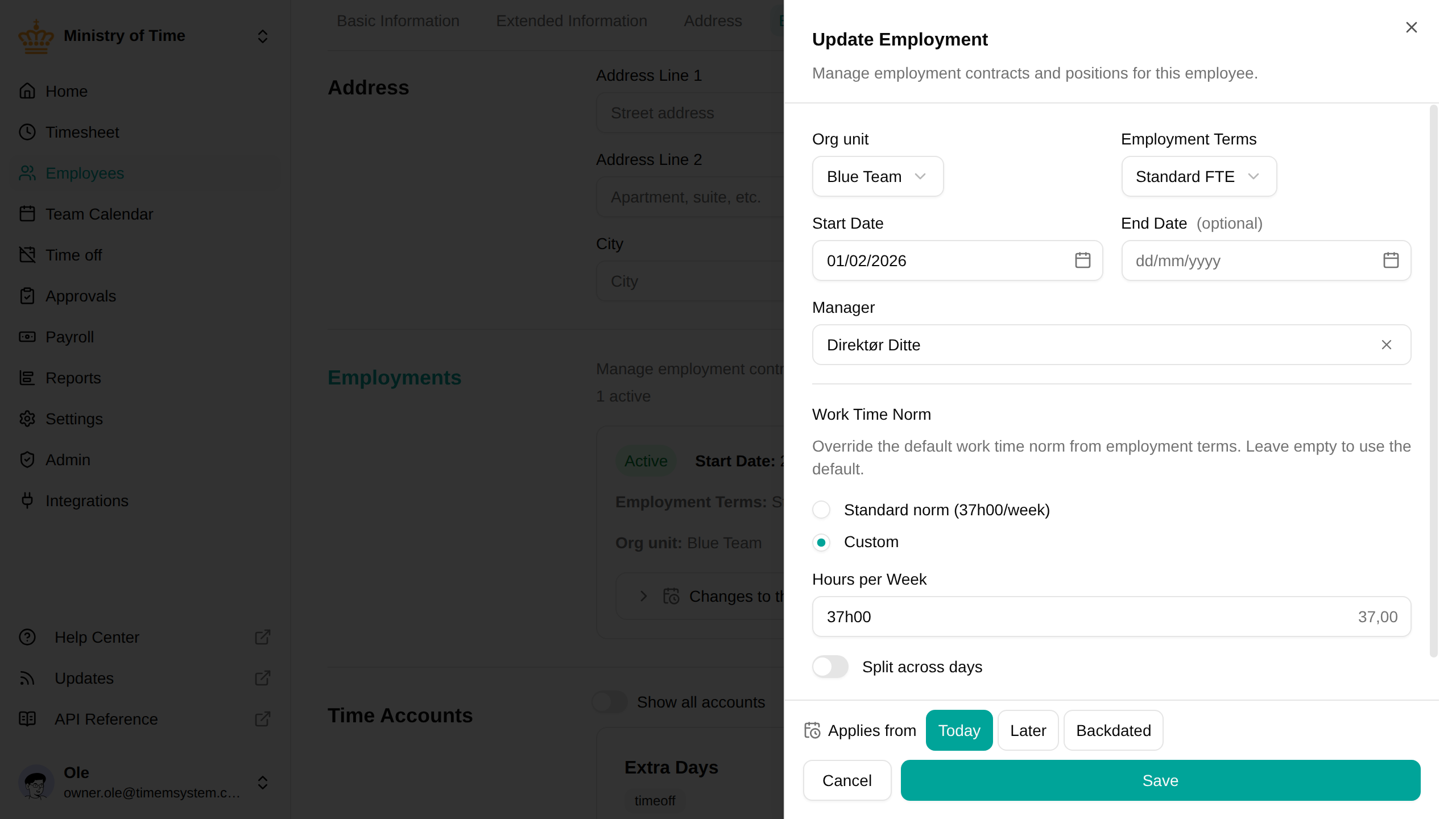Choose Backdated for Applies from
Image resolution: width=1456 pixels, height=819 pixels.
coord(1113,730)
